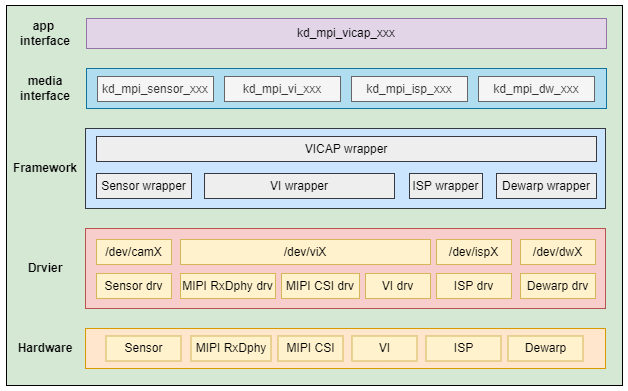Click the app interface layer label
The height and width of the screenshot is (391, 628).
45,33
